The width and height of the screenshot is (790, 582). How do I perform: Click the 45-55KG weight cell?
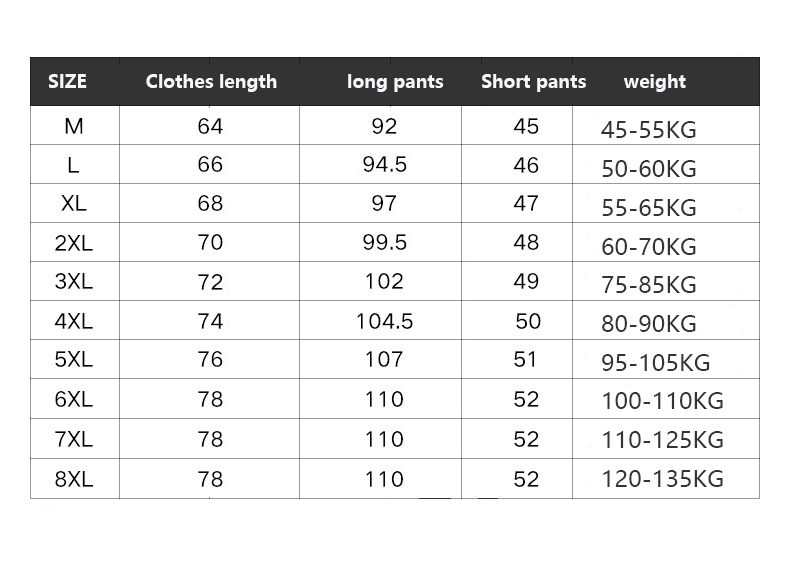(x=648, y=130)
